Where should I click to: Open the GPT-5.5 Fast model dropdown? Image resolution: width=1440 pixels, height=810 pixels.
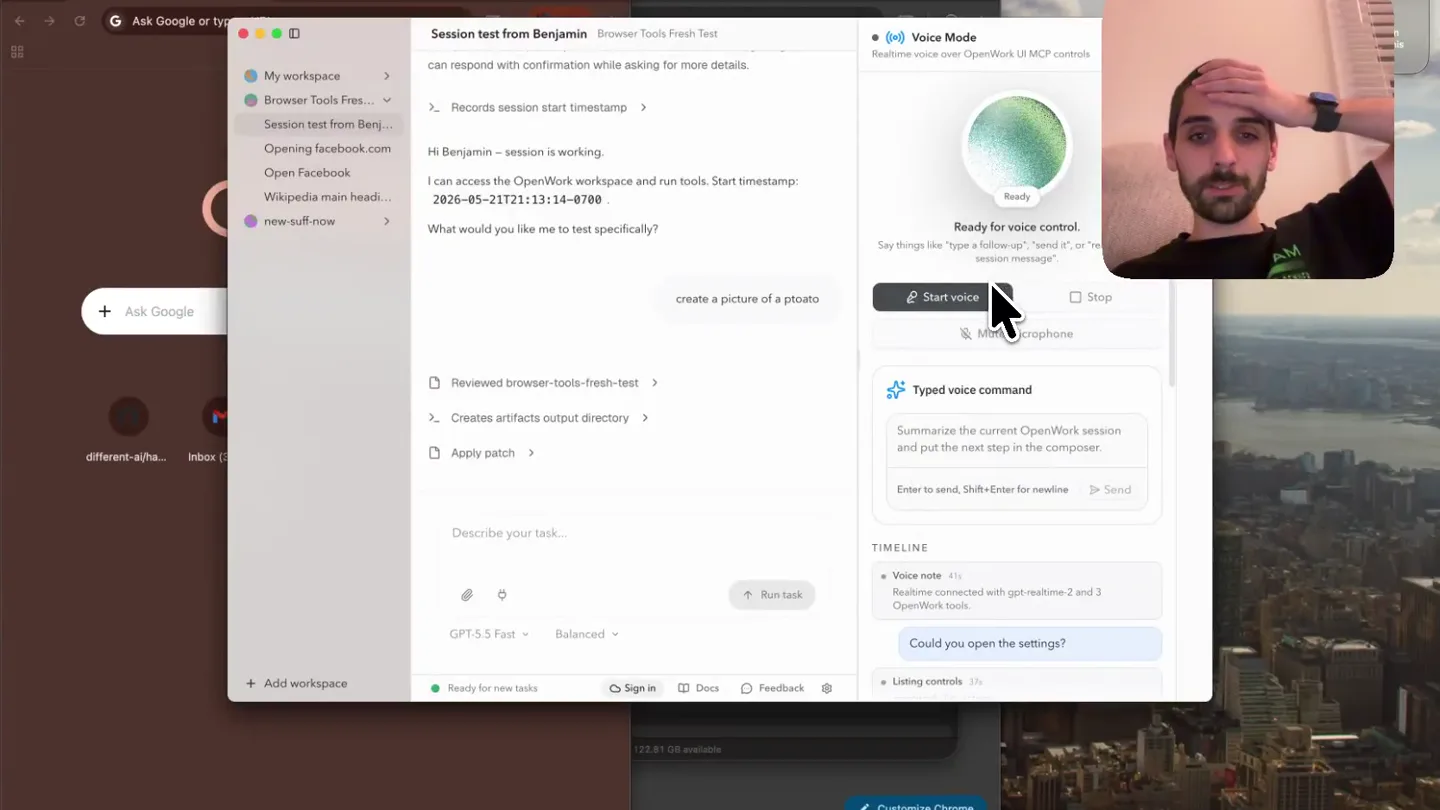[489, 634]
